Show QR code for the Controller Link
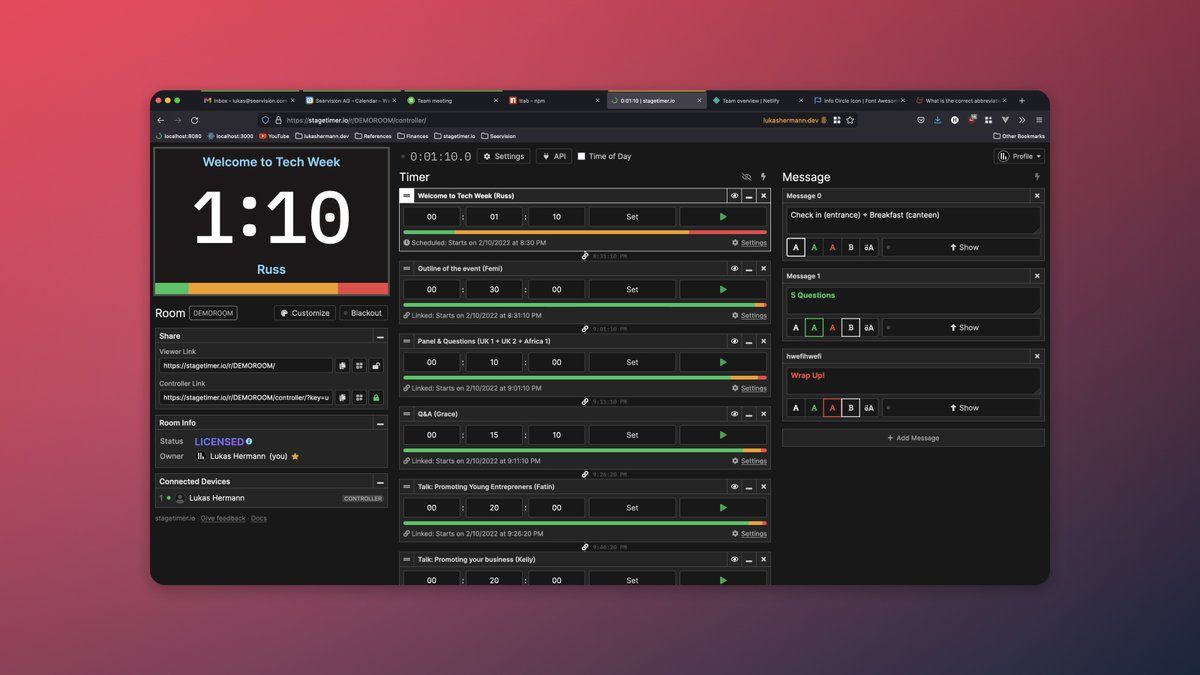 359,398
